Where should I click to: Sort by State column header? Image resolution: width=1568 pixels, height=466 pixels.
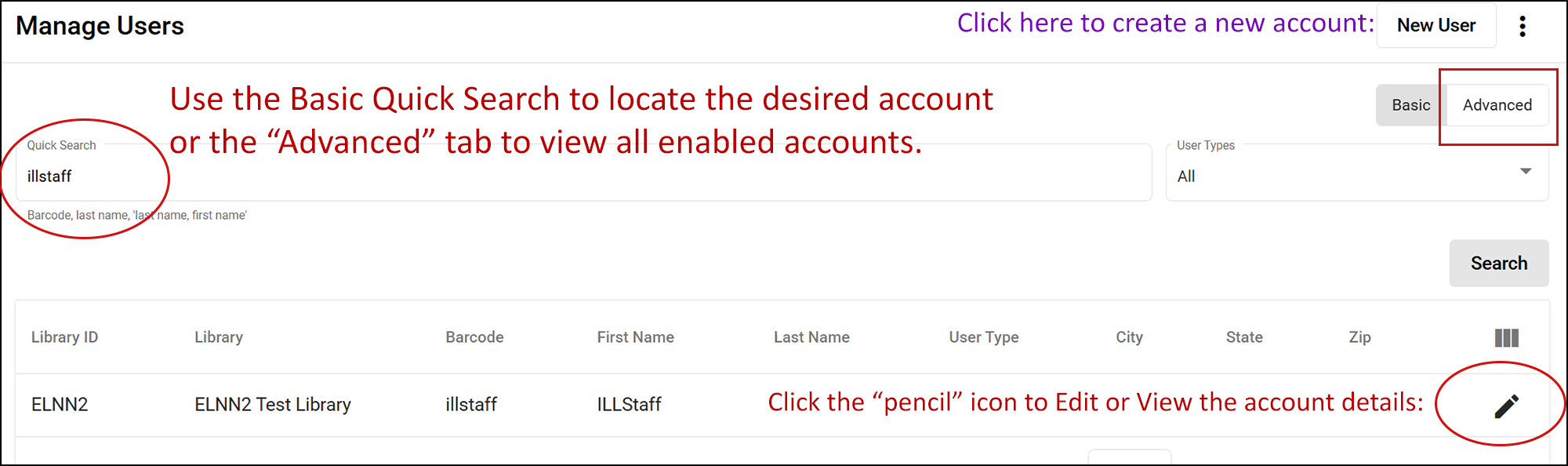click(x=1244, y=337)
